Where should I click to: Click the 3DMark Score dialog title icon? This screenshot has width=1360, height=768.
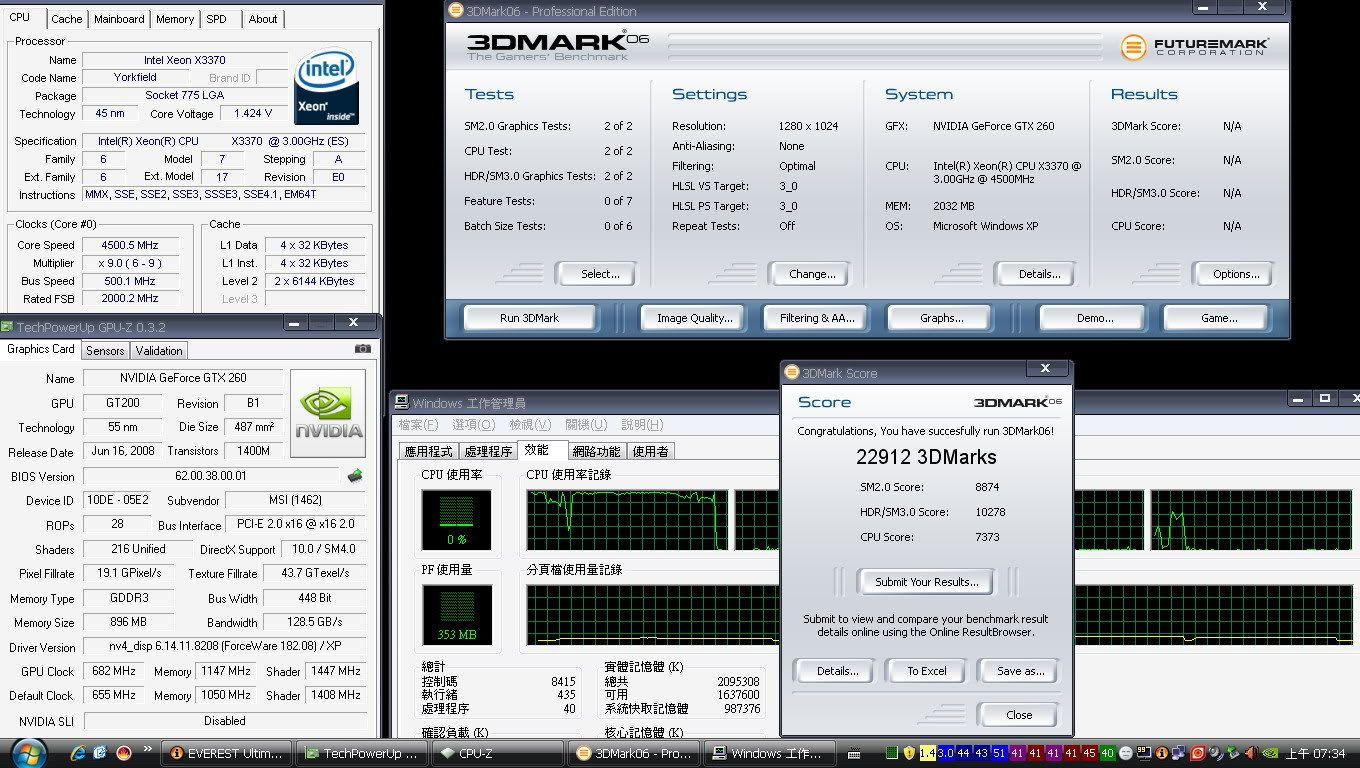click(792, 373)
